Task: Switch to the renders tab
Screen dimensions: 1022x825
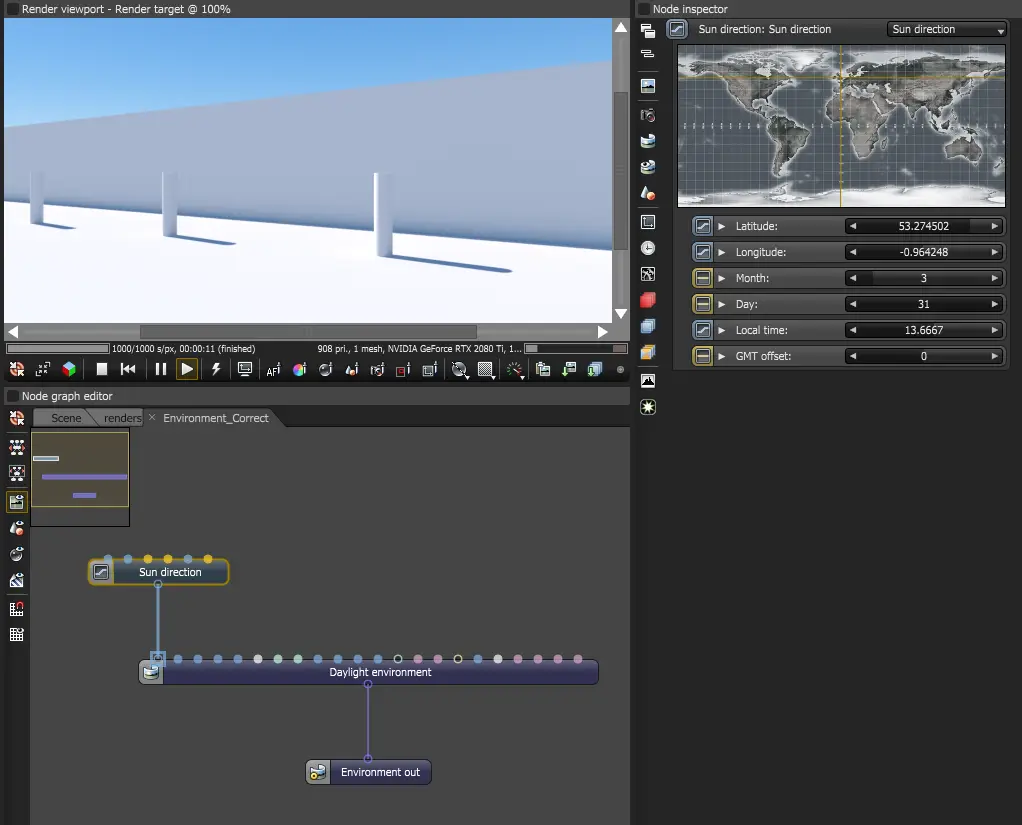Action: (x=122, y=418)
